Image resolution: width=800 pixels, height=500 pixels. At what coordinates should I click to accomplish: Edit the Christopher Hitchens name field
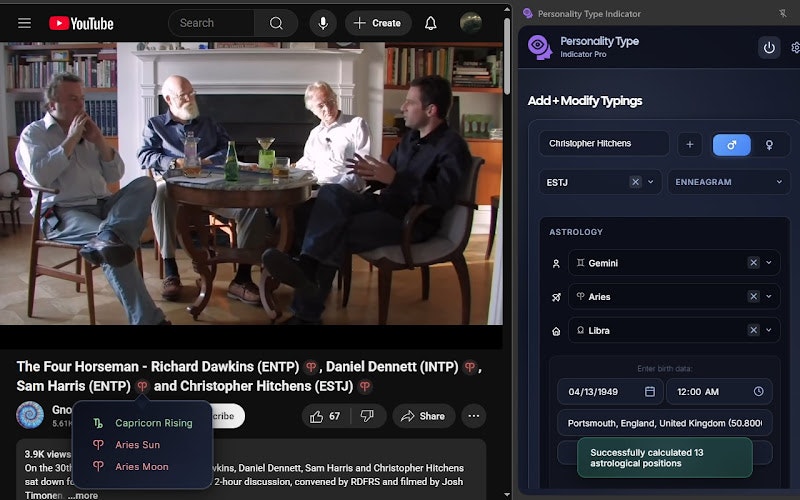click(604, 143)
